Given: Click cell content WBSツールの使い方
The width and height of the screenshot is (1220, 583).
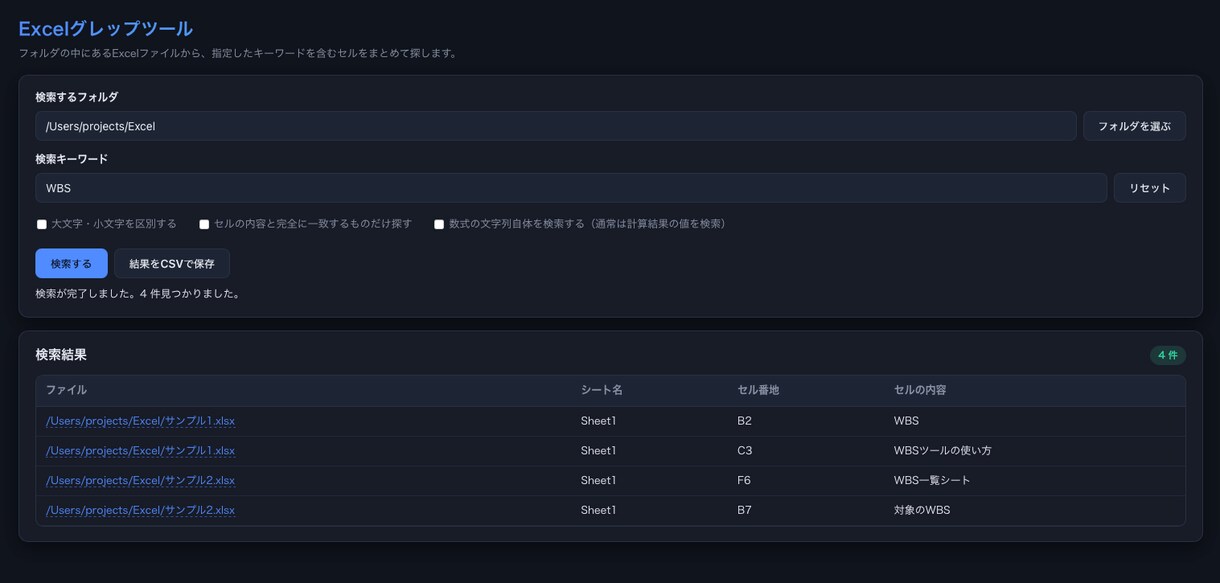Looking at the screenshot, I should pos(943,451).
